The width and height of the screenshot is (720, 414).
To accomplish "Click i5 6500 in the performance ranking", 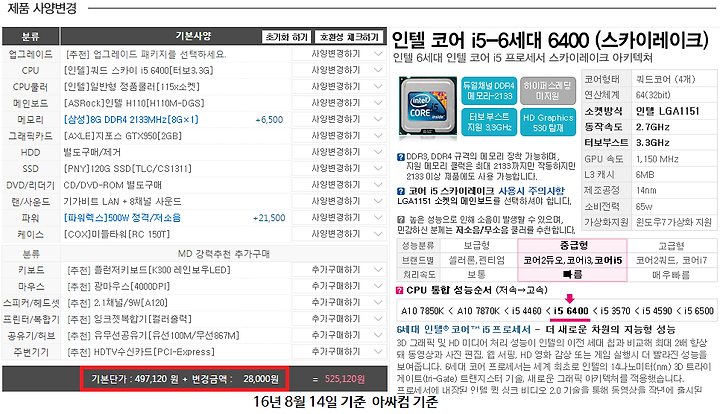I will [x=699, y=311].
